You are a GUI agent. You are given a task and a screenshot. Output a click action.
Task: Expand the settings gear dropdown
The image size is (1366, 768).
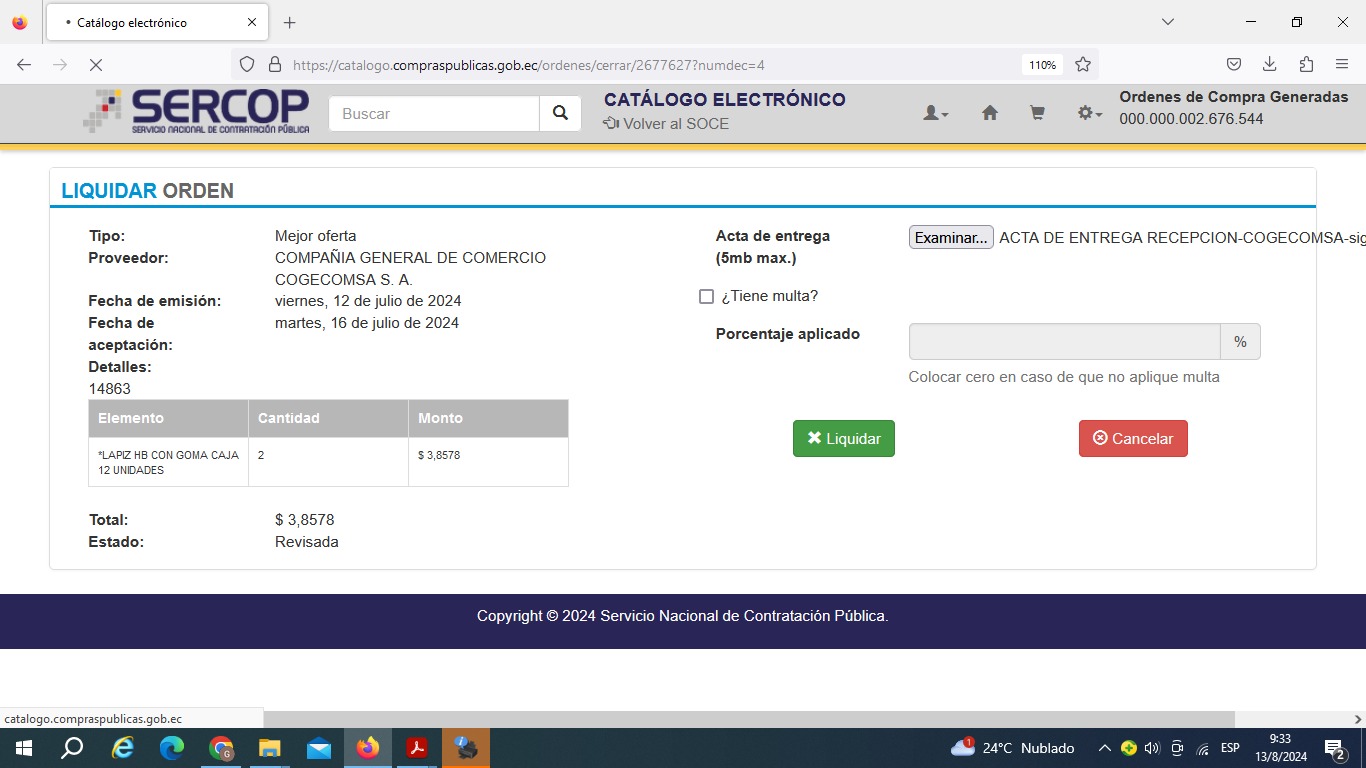click(1089, 114)
